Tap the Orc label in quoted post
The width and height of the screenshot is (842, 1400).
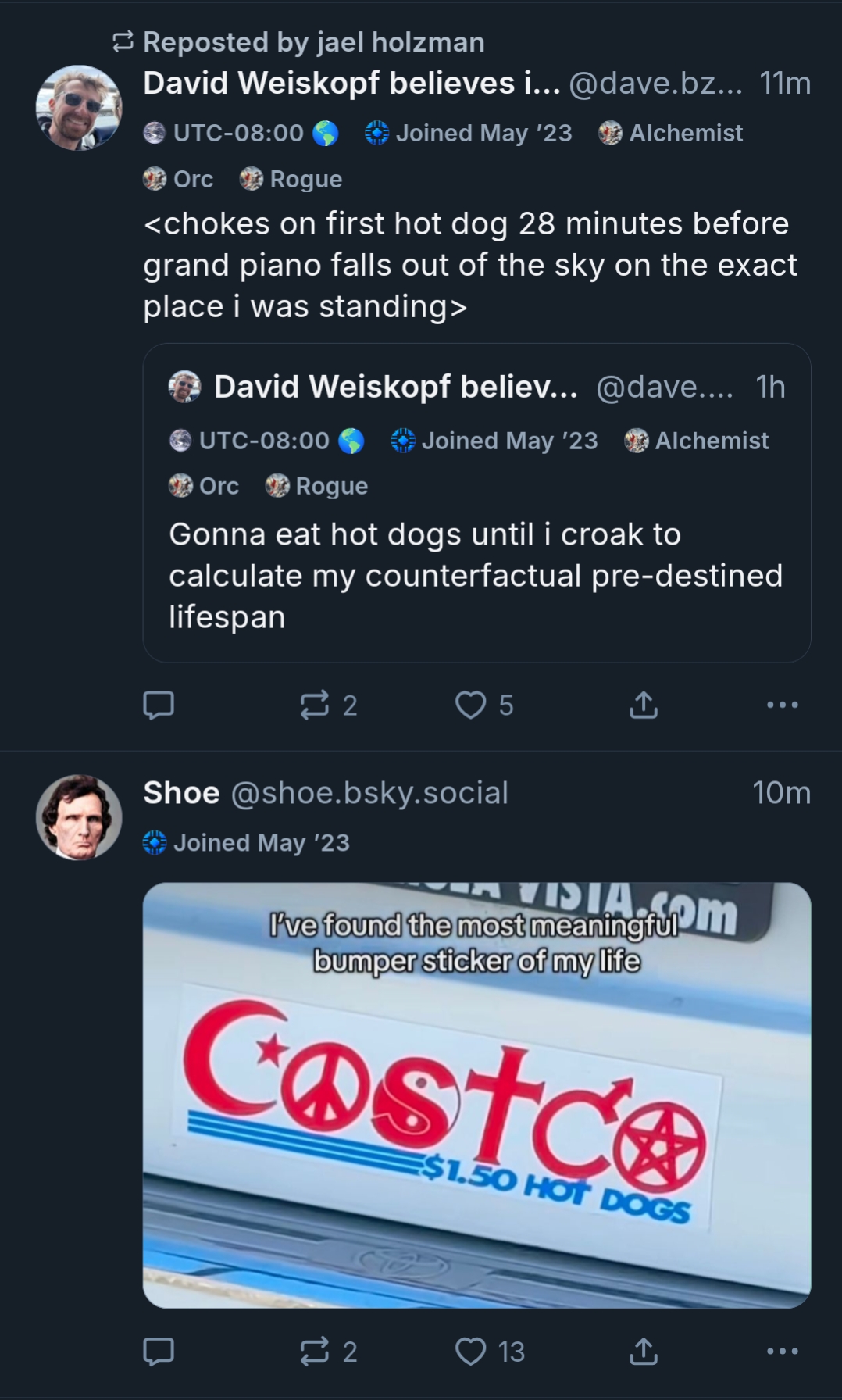pyautogui.click(x=205, y=486)
